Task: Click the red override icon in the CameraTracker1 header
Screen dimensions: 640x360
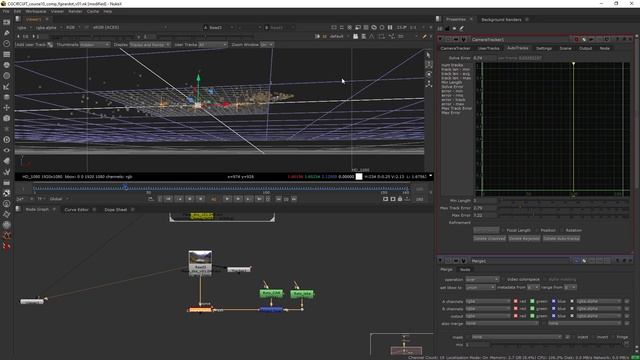Action: click(577, 40)
